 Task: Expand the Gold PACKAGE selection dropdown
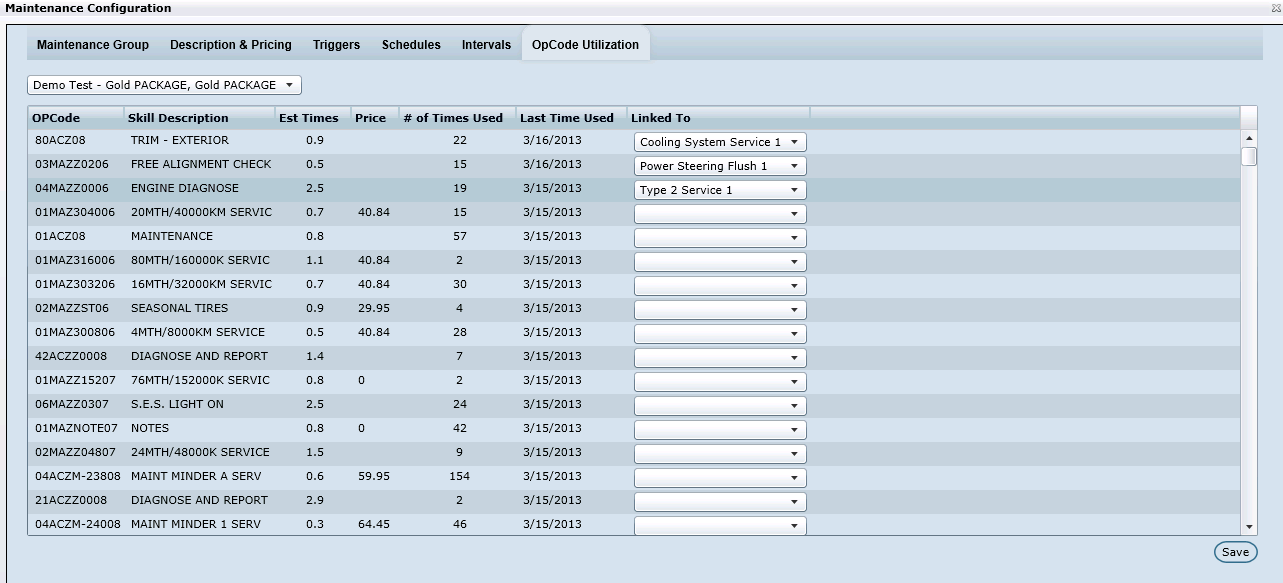tap(164, 85)
